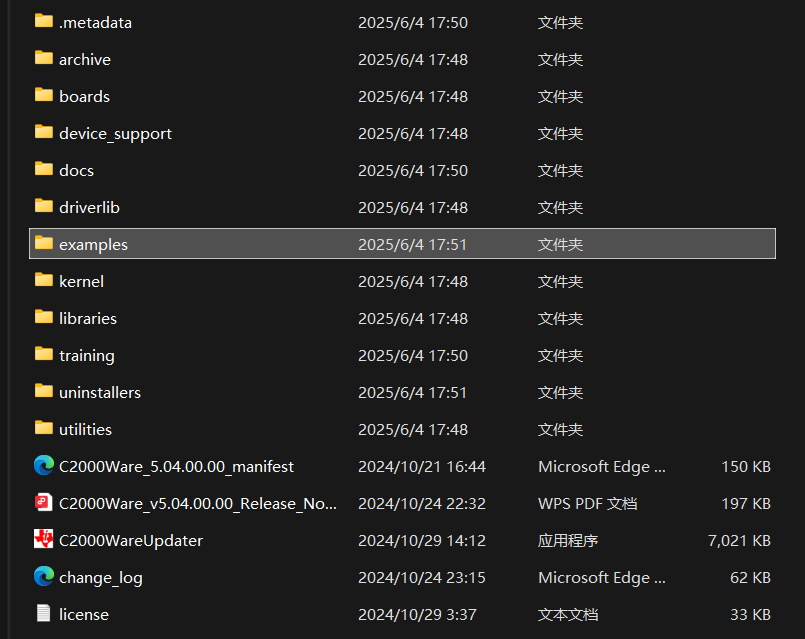Viewport: 805px width, 639px height.
Task: Select the libraries folder name
Action: 88,319
